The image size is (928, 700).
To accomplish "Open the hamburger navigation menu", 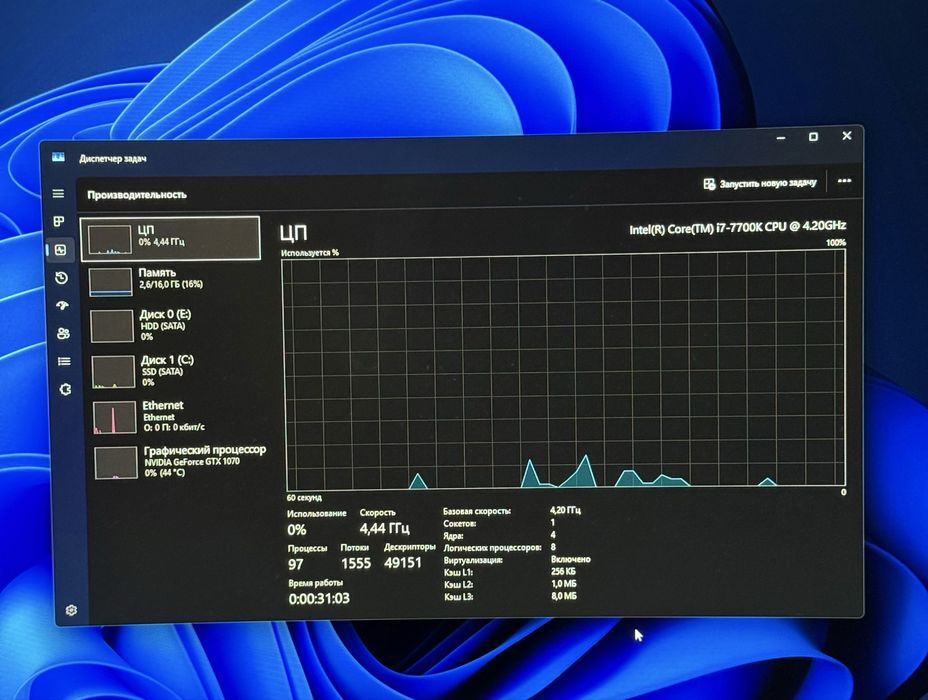I will point(58,193).
